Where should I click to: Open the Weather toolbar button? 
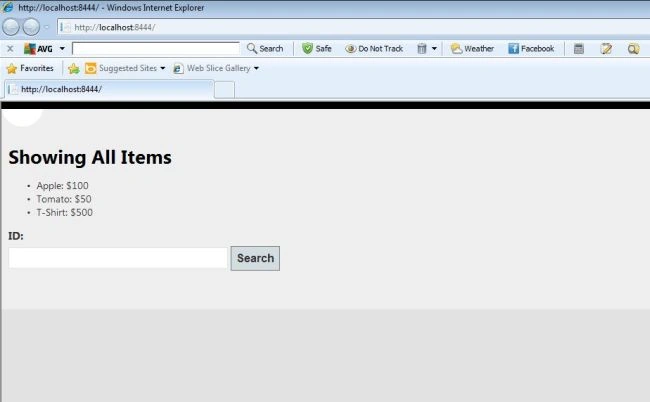click(472, 48)
